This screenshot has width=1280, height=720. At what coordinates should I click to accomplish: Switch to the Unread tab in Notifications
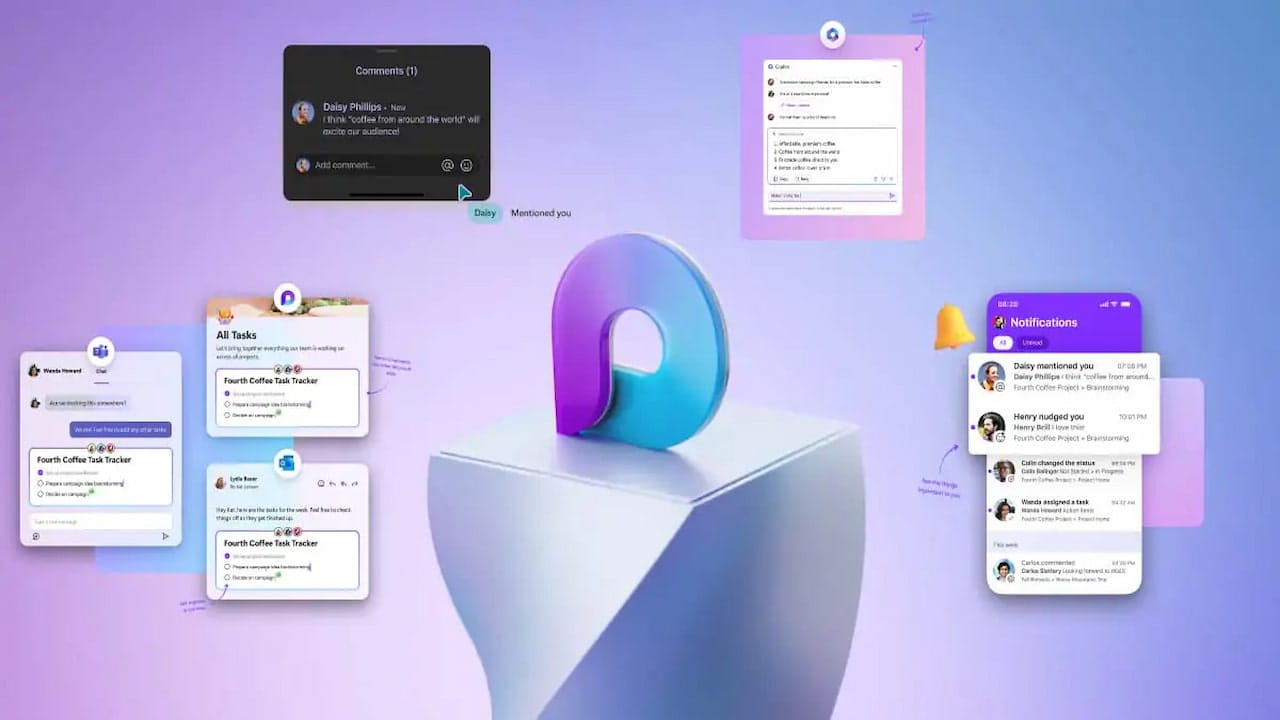(x=1030, y=342)
